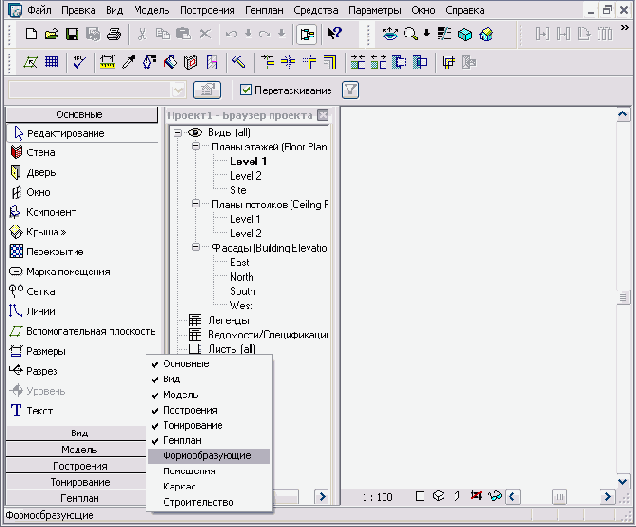
Task: Click the blue grid toolbar icon
Action: (x=52, y=62)
